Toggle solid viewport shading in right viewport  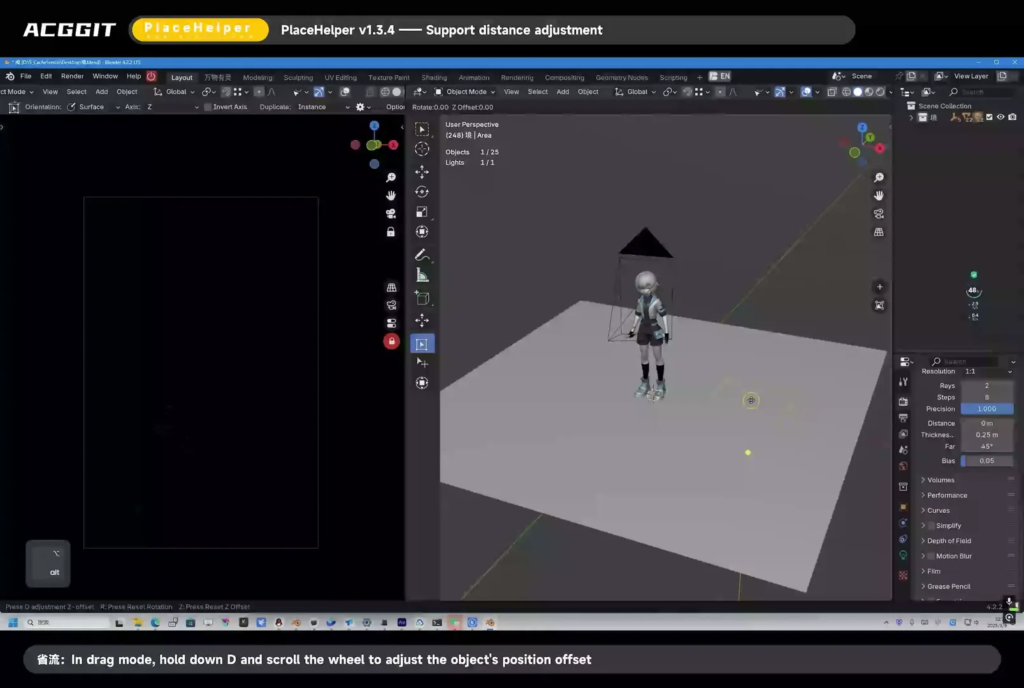point(857,92)
